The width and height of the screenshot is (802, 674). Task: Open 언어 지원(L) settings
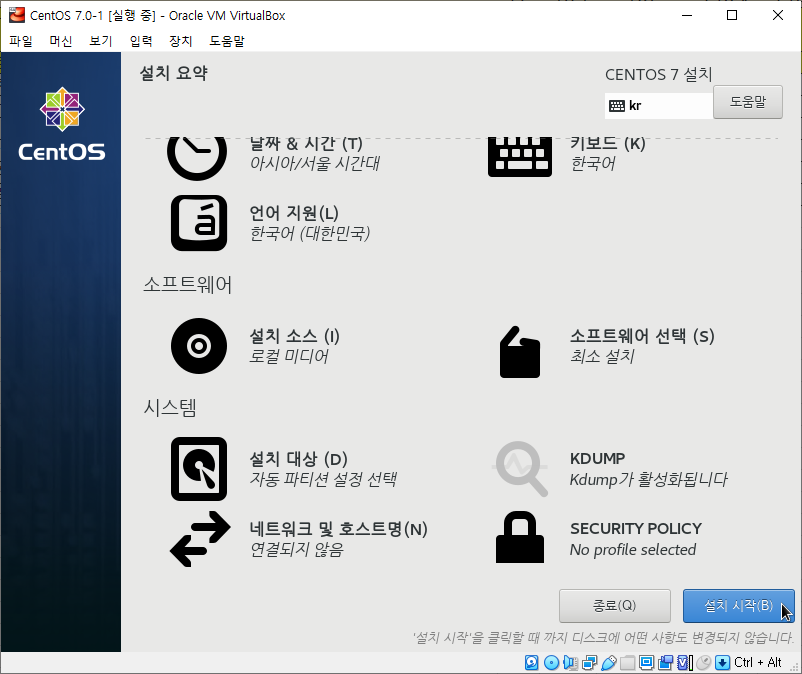click(x=294, y=213)
